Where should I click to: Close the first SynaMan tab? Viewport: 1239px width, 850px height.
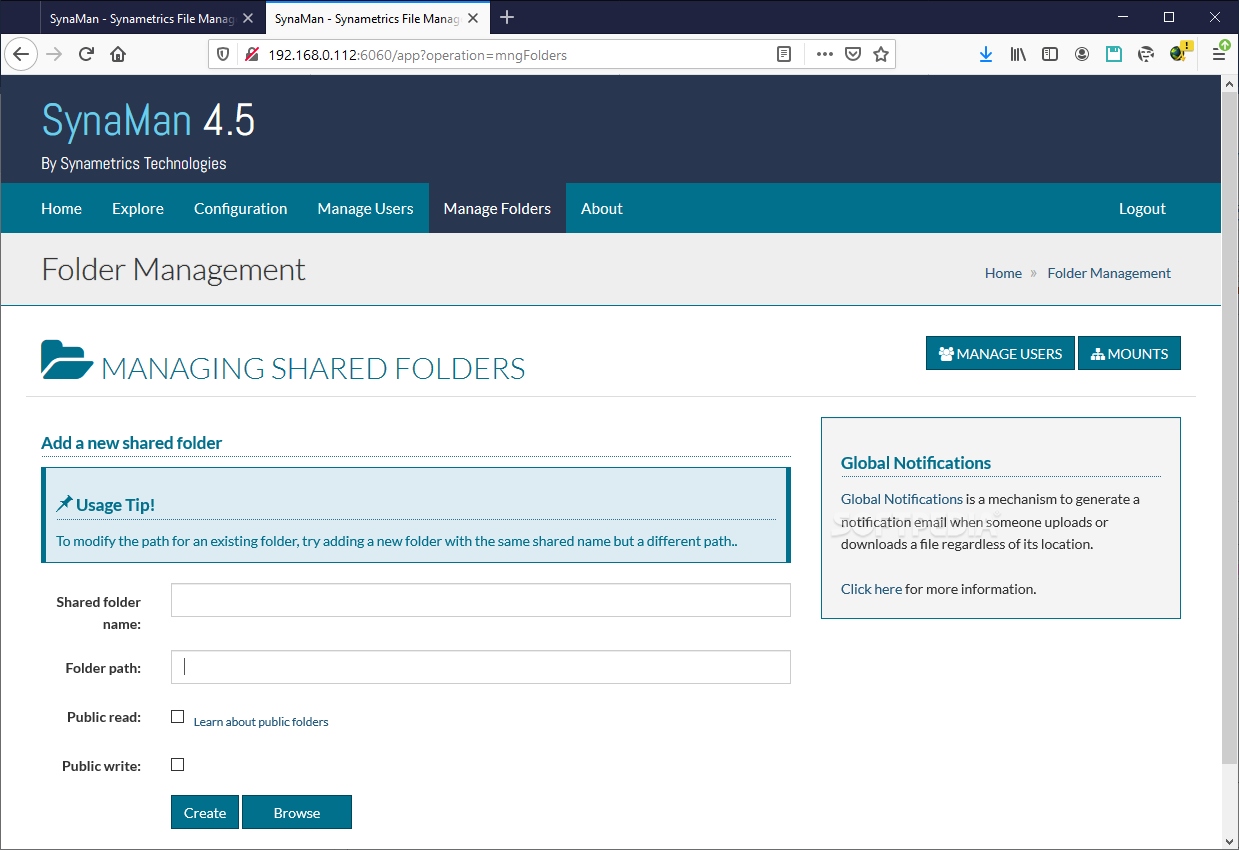[x=248, y=18]
